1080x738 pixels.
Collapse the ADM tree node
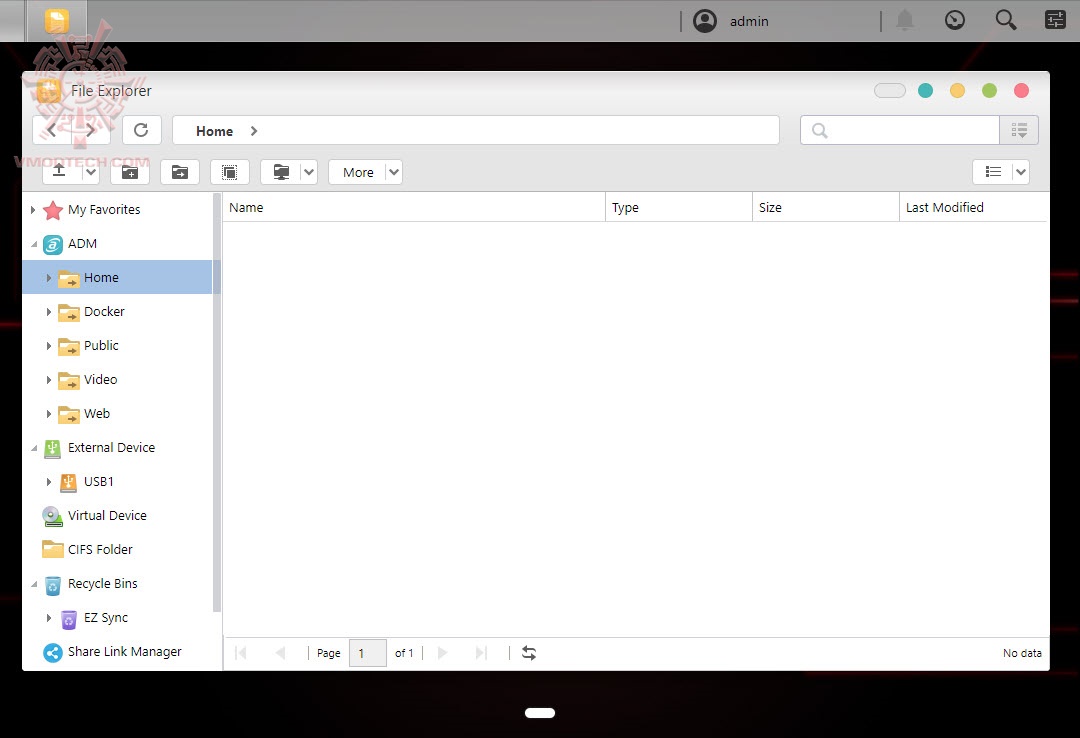33,244
